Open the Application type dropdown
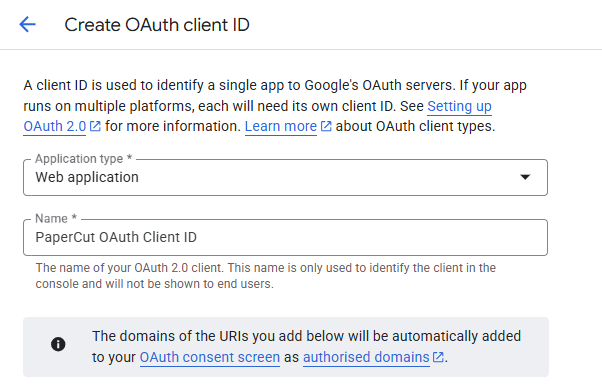Image resolution: width=602 pixels, height=392 pixels. [285, 177]
